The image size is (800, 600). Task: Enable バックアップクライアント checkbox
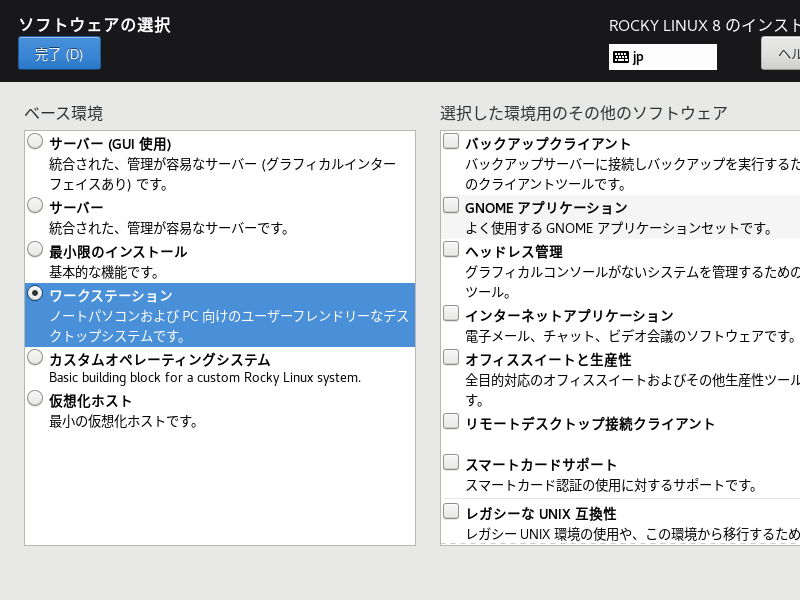coord(451,141)
